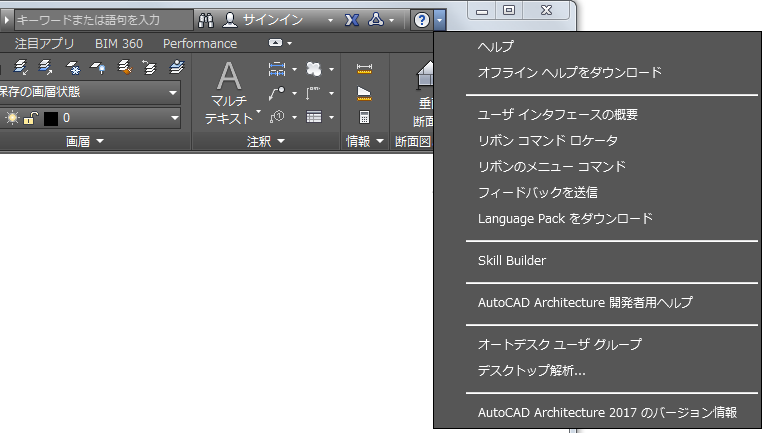Click the ribbon minimize panel icon
Image resolution: width=766 pixels, height=433 pixels.
pyautogui.click(x=276, y=43)
